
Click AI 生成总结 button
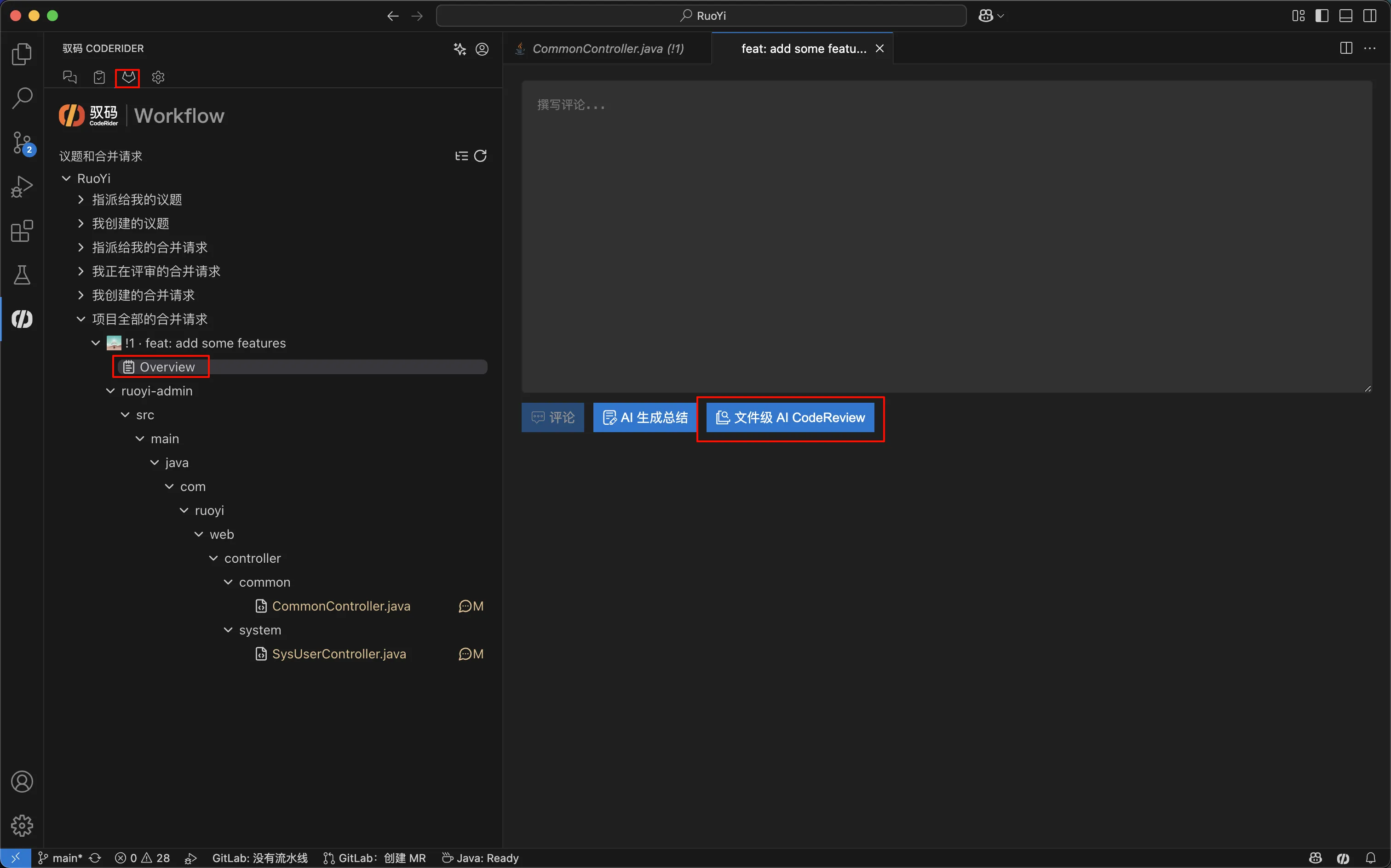click(645, 417)
